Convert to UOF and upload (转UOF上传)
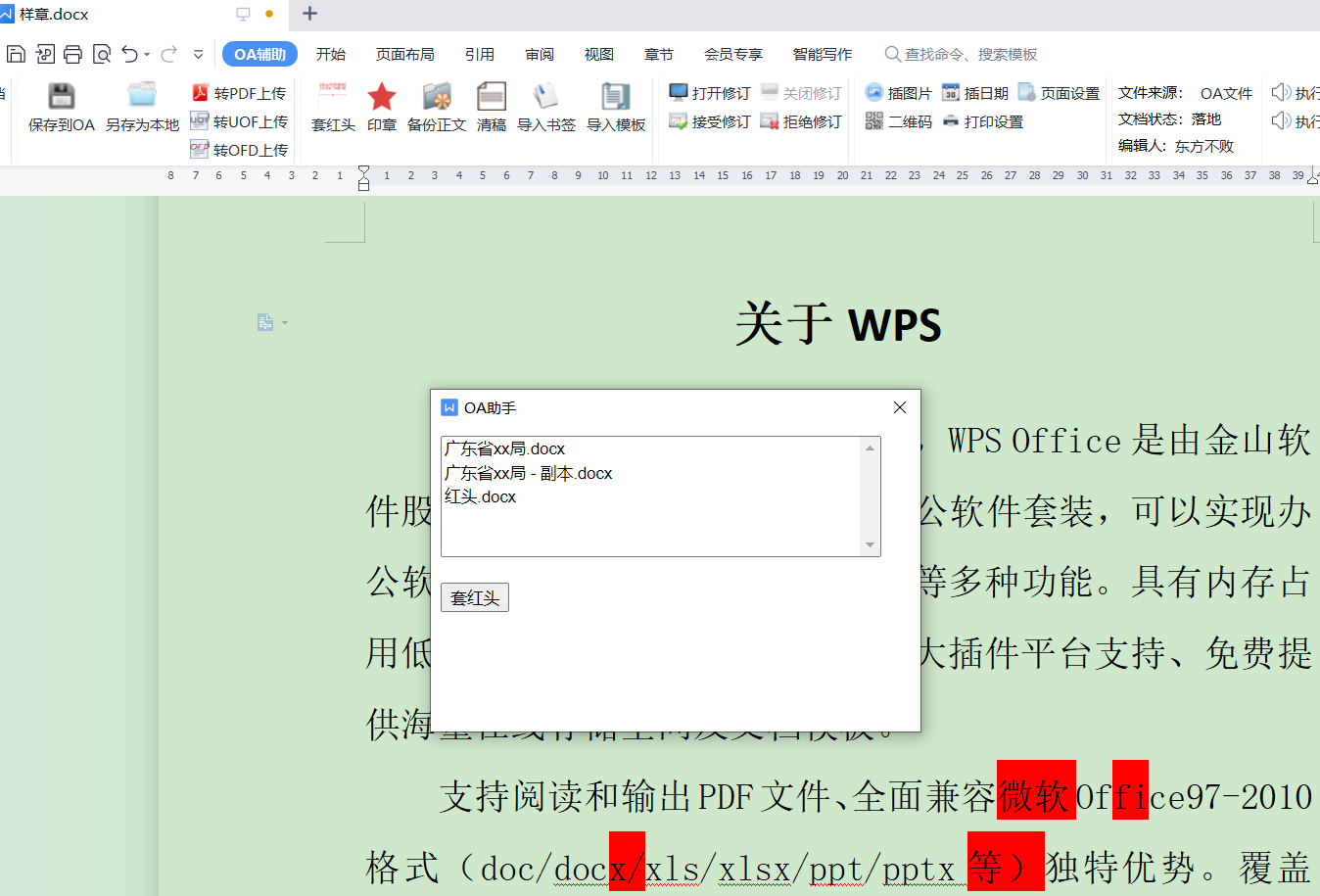The height and width of the screenshot is (896, 1320). pos(239,121)
